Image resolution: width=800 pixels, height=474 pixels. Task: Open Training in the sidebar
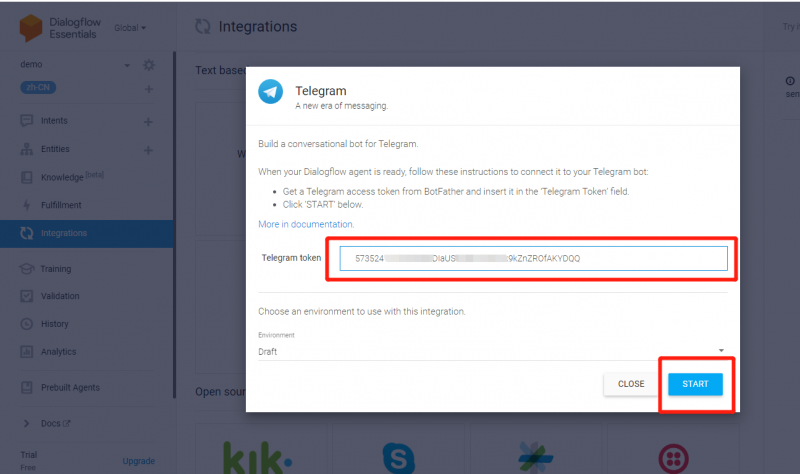56,269
